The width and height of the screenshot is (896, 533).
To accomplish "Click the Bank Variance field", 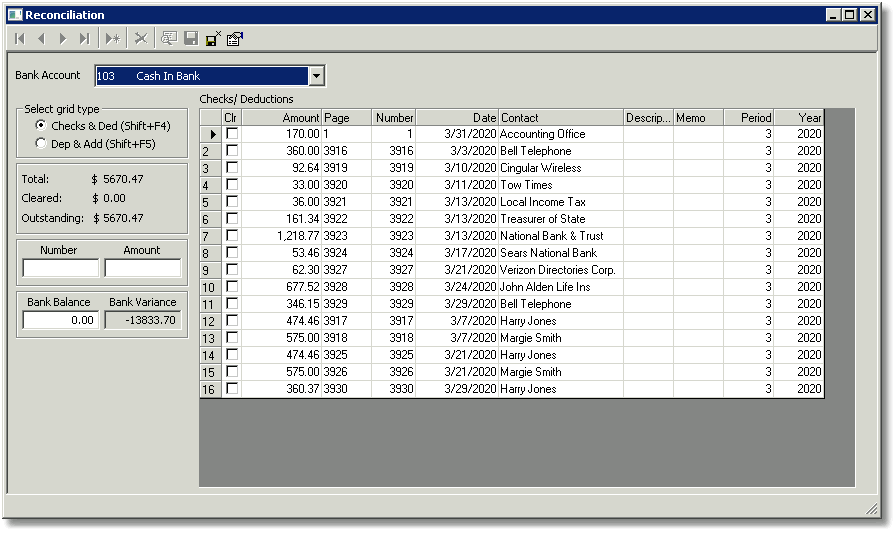I will click(143, 320).
